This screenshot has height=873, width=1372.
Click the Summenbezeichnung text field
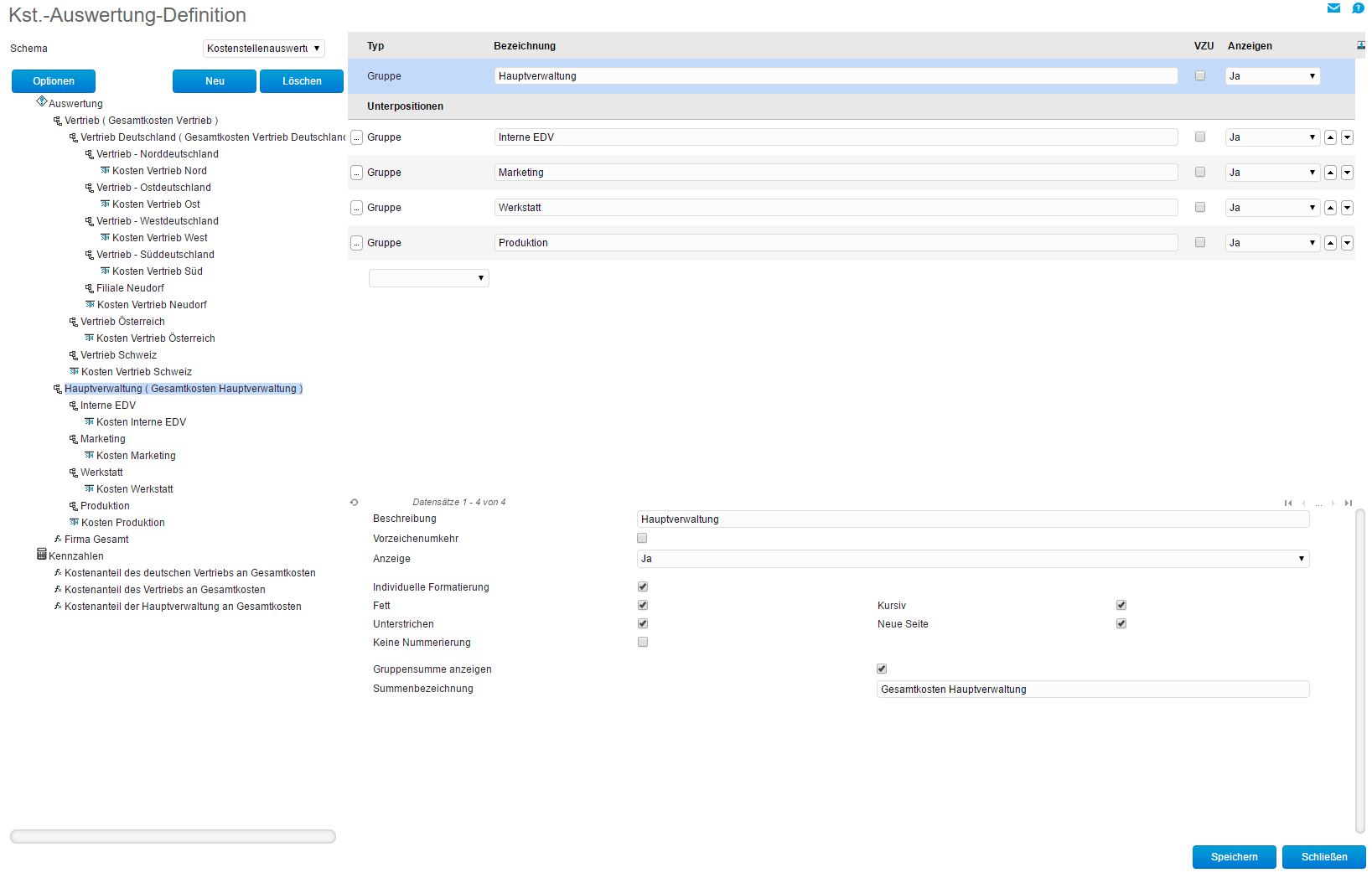coord(1092,690)
